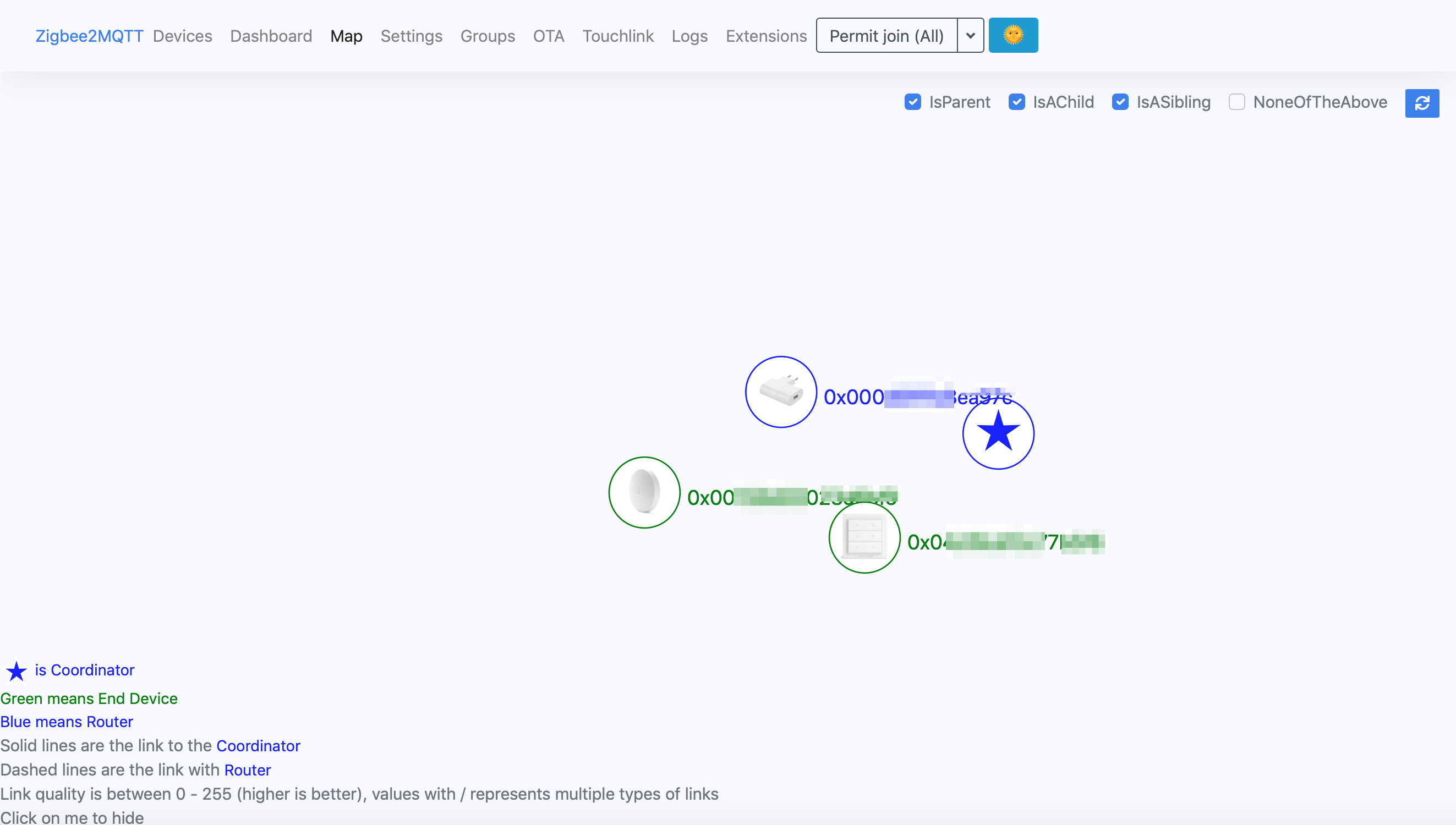Enable the NoneOfTheAbove filter
Image resolution: width=1456 pixels, height=825 pixels.
click(x=1237, y=102)
